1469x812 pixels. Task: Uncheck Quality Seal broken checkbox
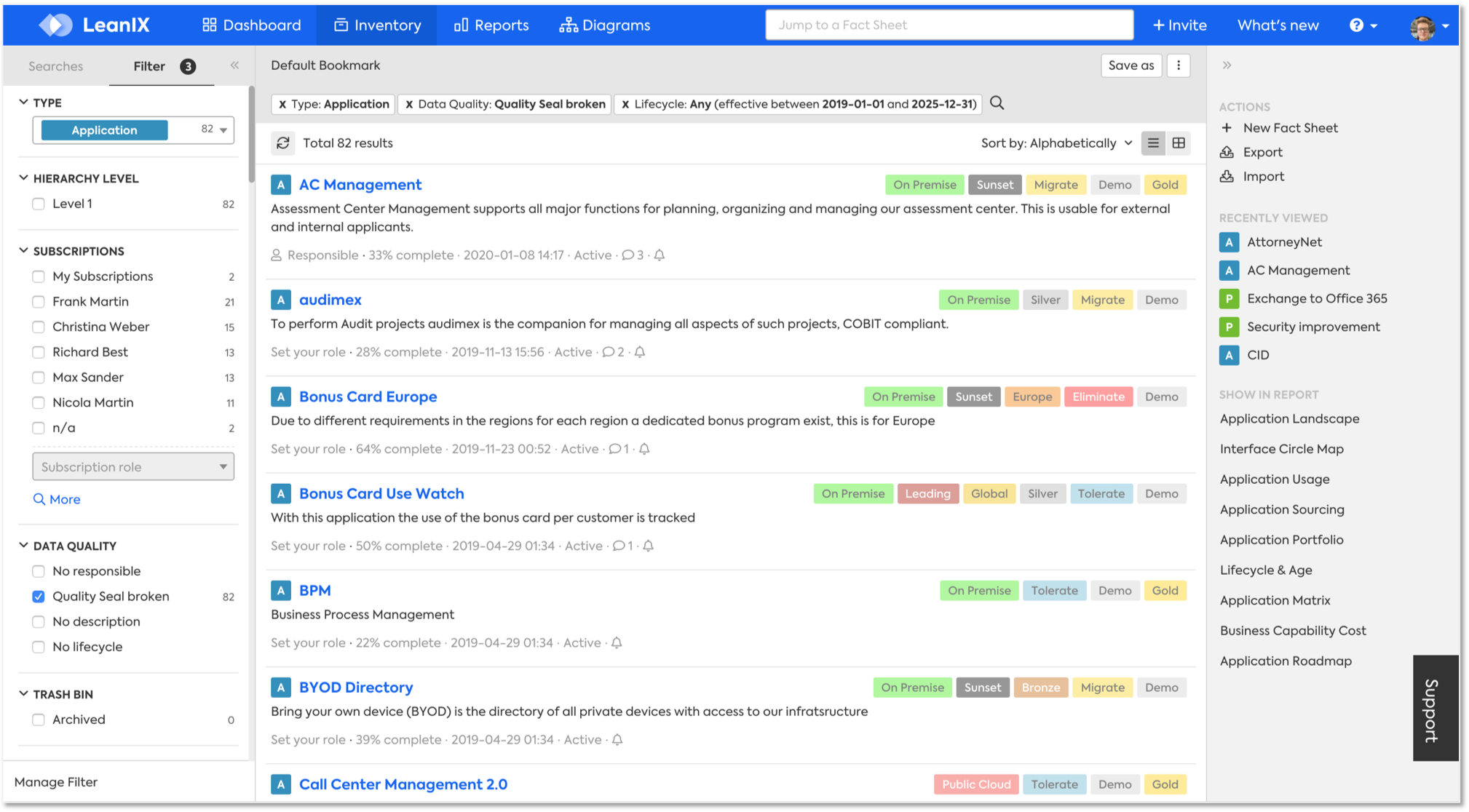(39, 597)
